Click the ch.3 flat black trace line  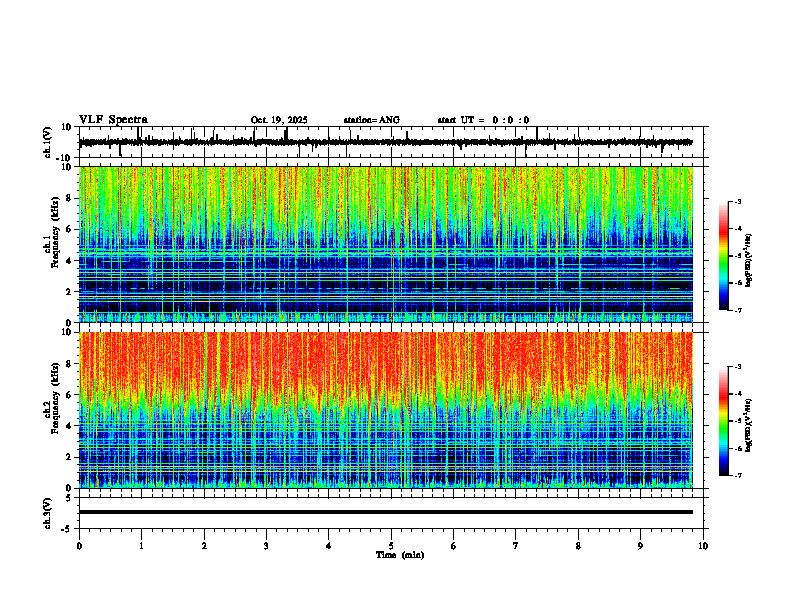coord(386,512)
